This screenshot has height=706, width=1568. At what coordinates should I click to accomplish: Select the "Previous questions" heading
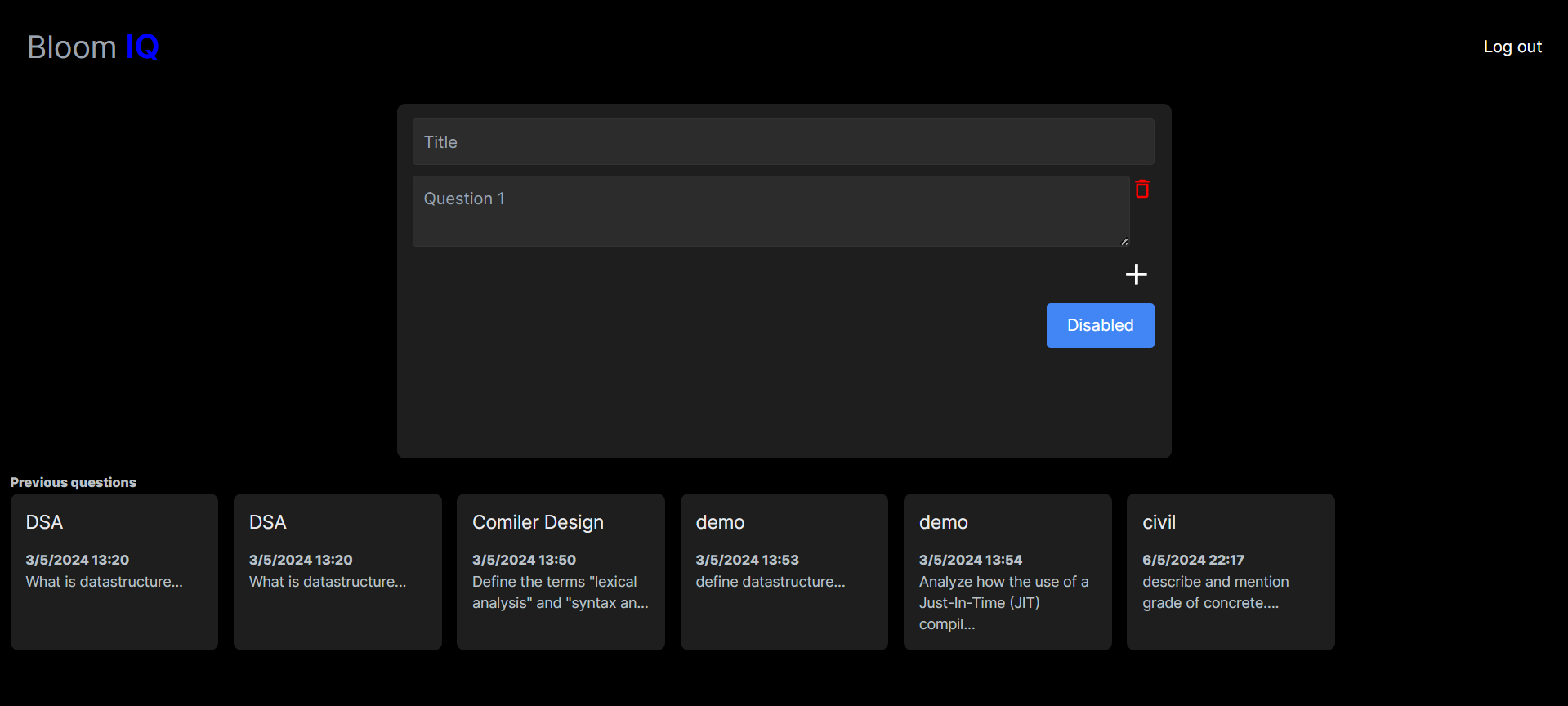point(74,482)
